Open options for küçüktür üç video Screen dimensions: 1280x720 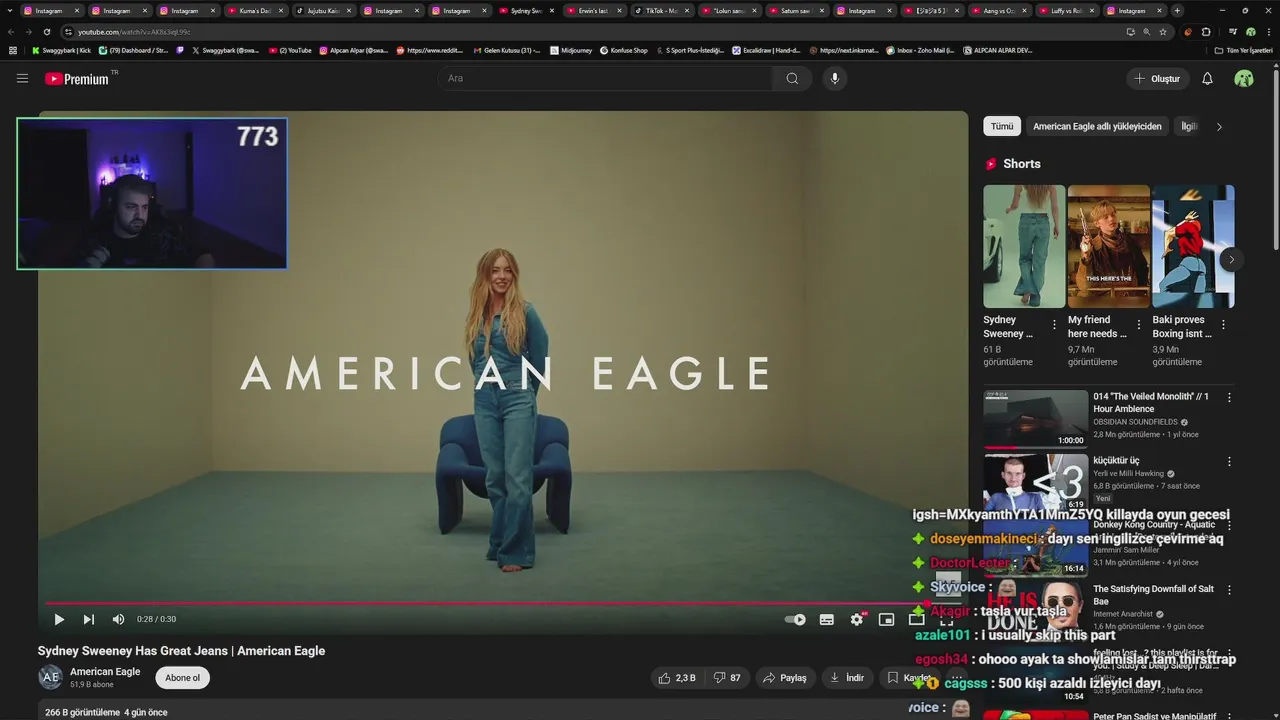(x=1229, y=462)
